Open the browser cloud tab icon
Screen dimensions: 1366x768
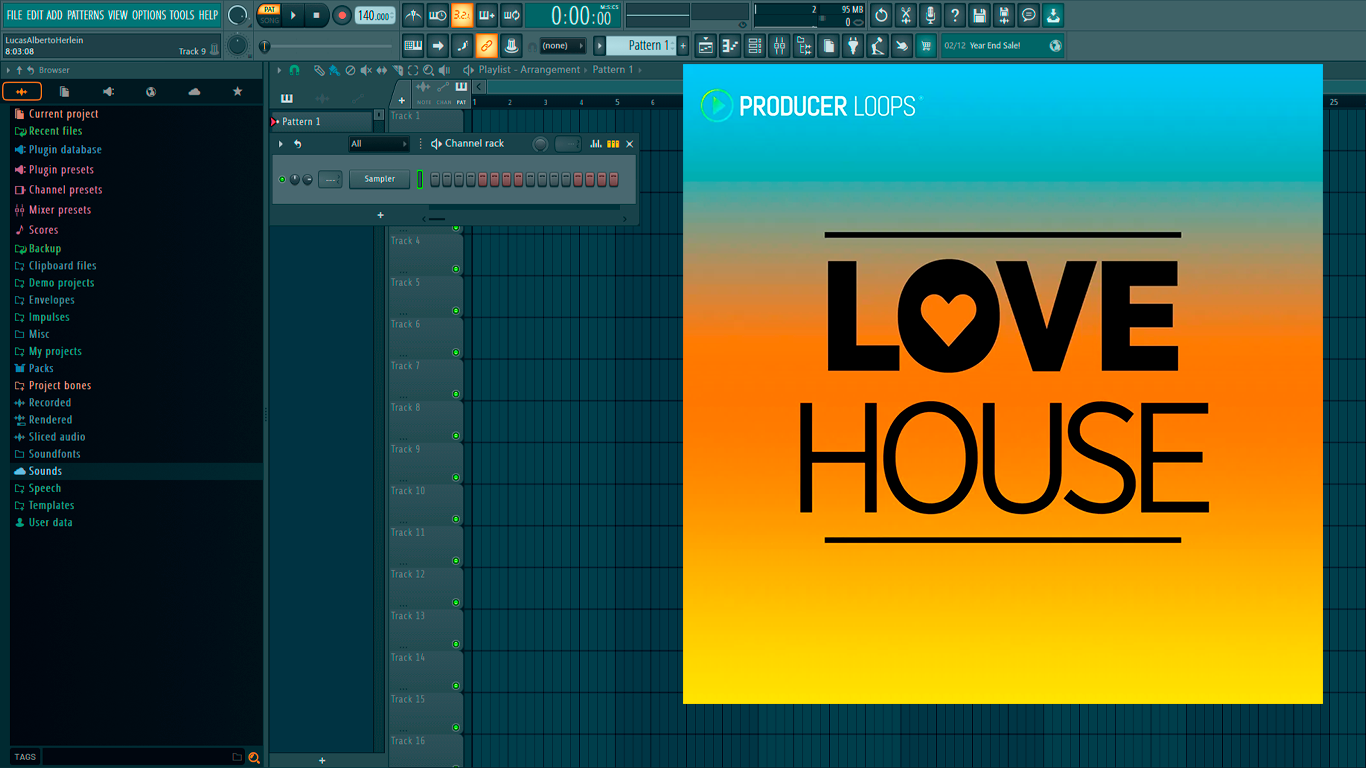(x=194, y=91)
